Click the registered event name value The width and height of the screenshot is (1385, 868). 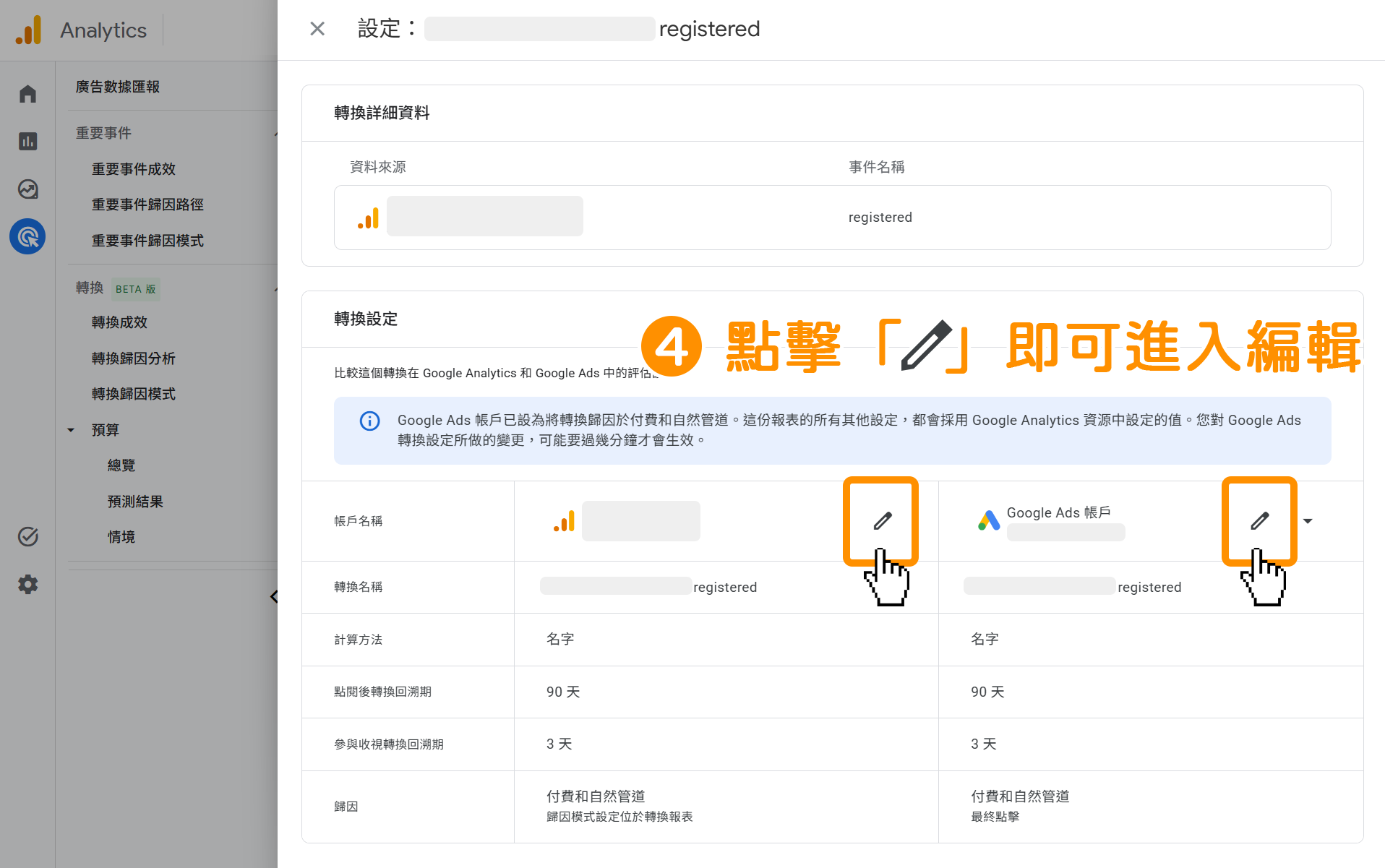click(x=880, y=218)
